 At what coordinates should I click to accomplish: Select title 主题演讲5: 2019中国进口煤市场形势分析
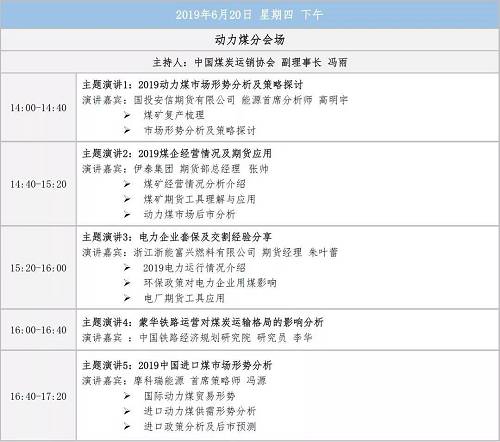click(177, 365)
